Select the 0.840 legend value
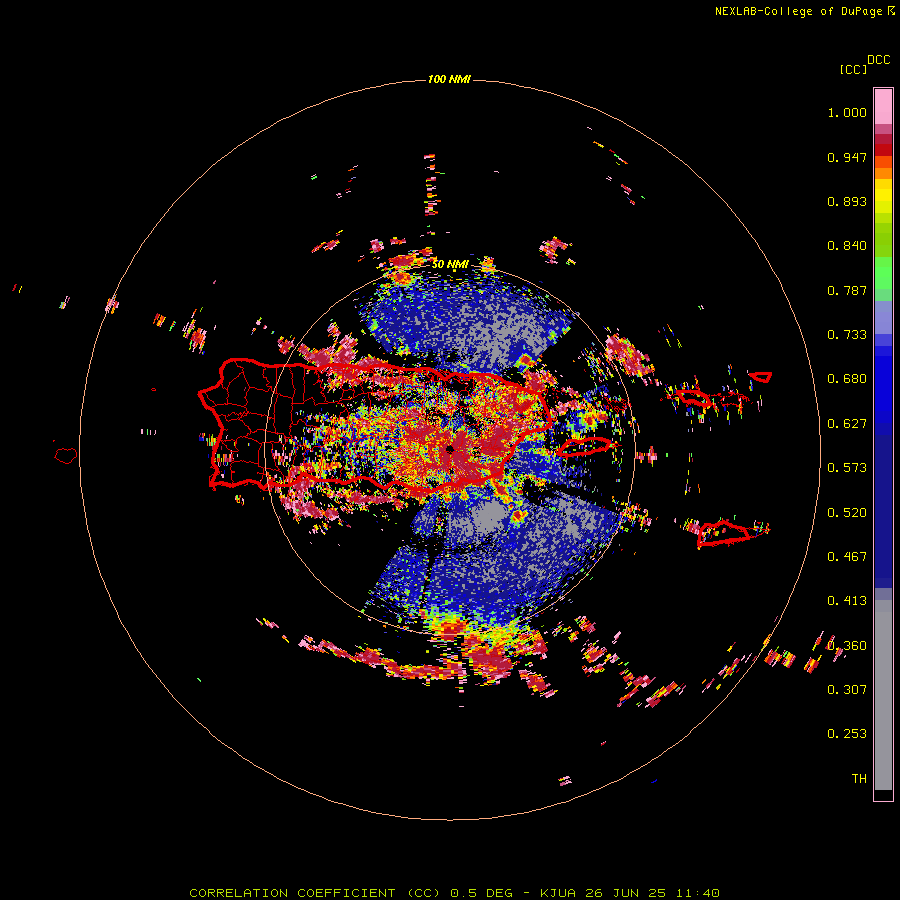Image resolution: width=900 pixels, height=900 pixels. coord(847,246)
